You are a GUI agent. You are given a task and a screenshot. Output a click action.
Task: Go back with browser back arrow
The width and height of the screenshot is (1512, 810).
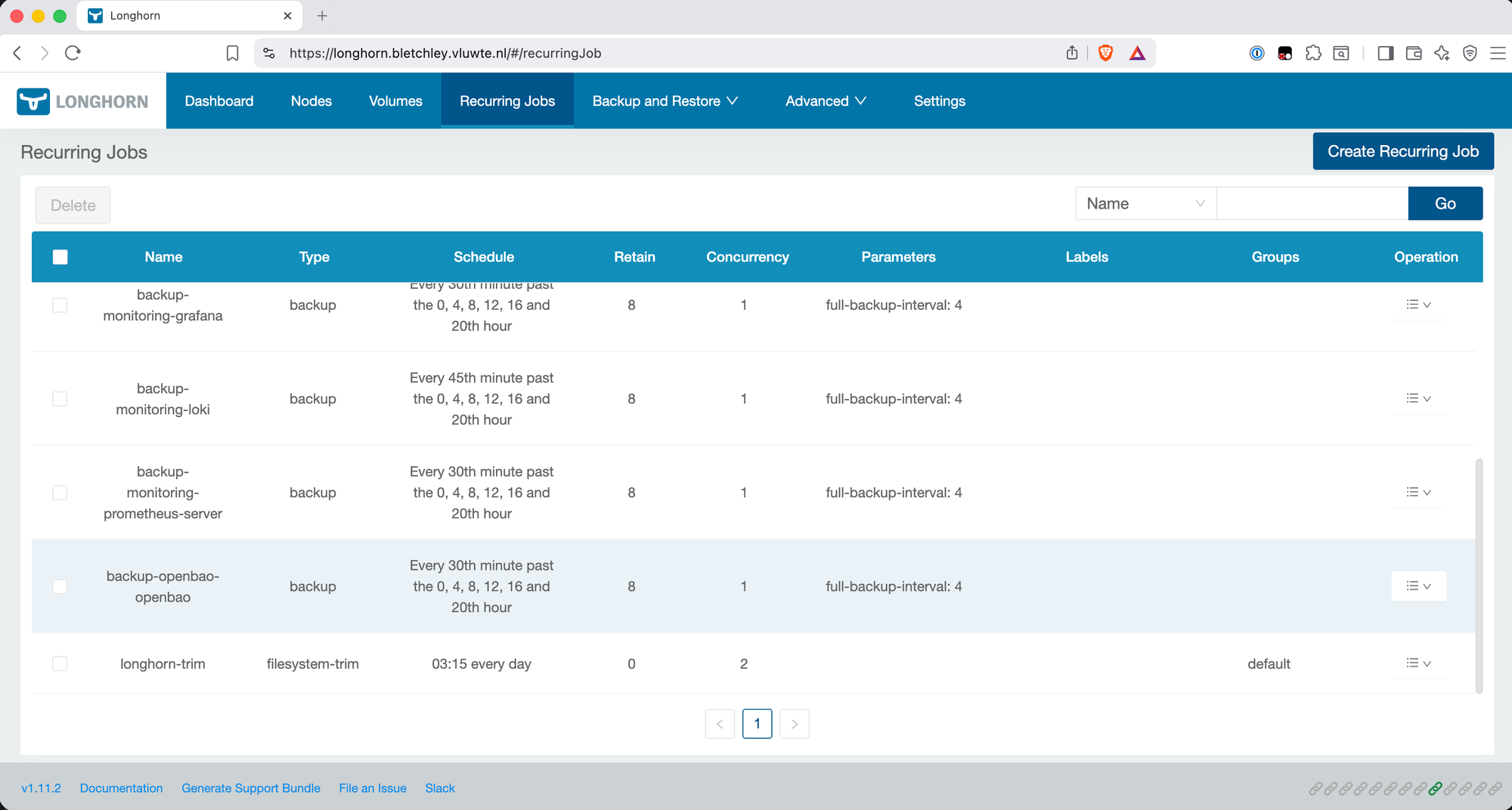17,53
